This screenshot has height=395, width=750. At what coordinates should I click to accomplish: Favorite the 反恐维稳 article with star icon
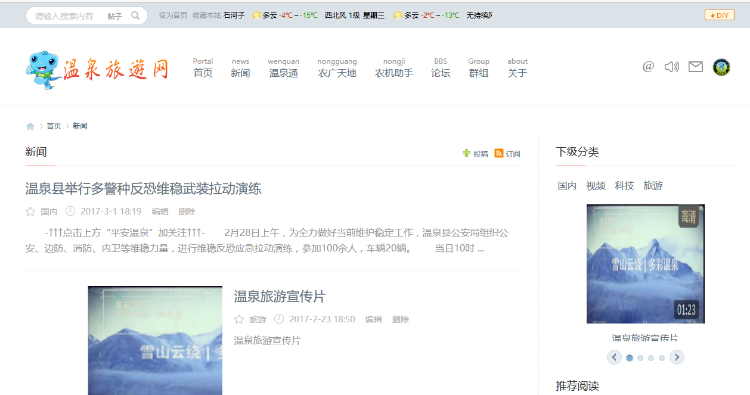click(30, 211)
